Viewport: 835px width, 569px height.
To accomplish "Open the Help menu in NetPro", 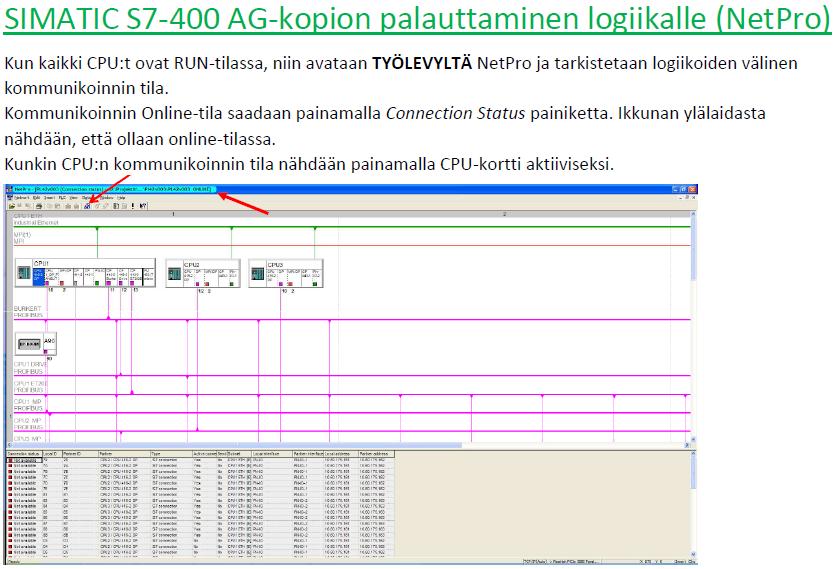I will coord(121,198).
